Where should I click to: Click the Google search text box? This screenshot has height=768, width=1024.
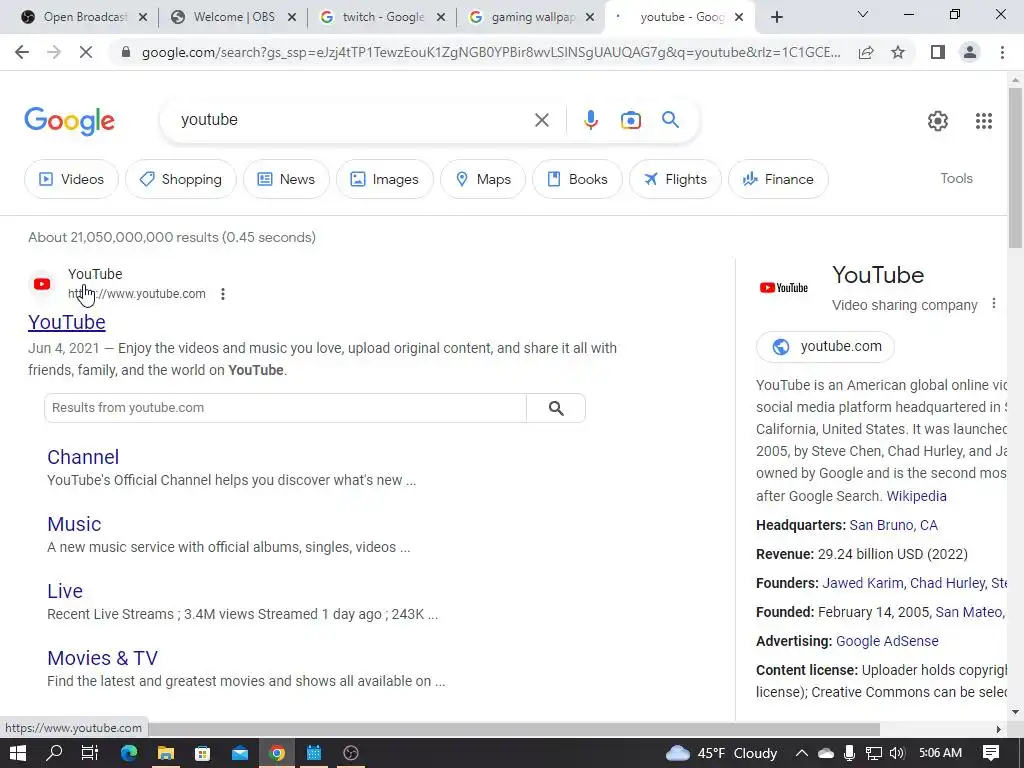tap(353, 120)
